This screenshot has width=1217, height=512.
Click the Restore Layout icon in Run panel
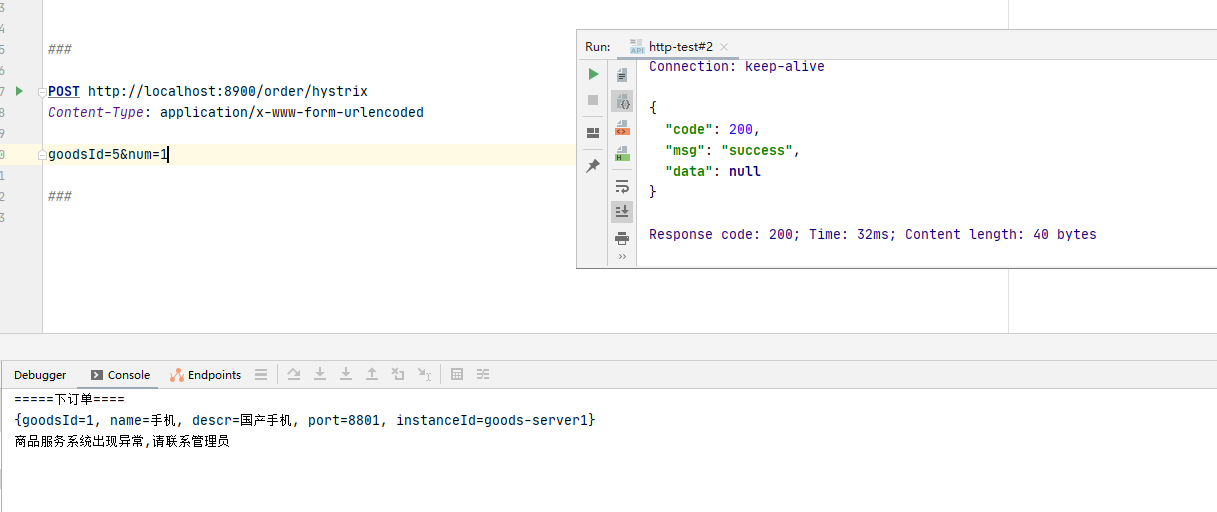593,132
